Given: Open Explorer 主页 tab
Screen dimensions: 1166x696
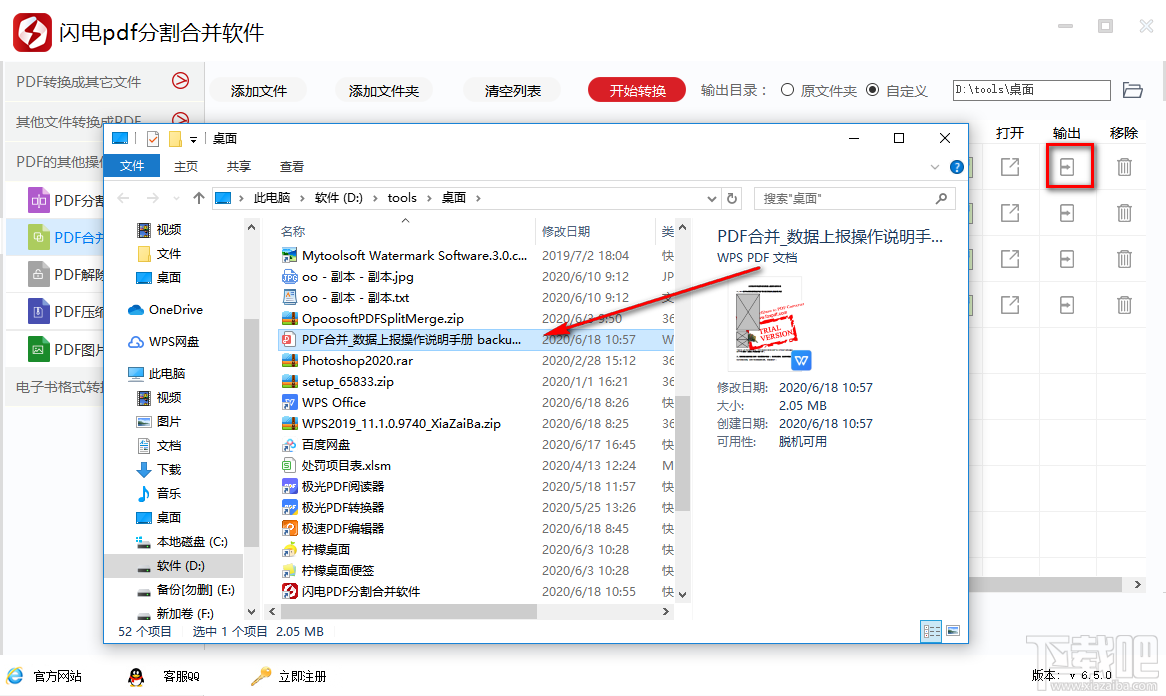Looking at the screenshot, I should [186, 167].
